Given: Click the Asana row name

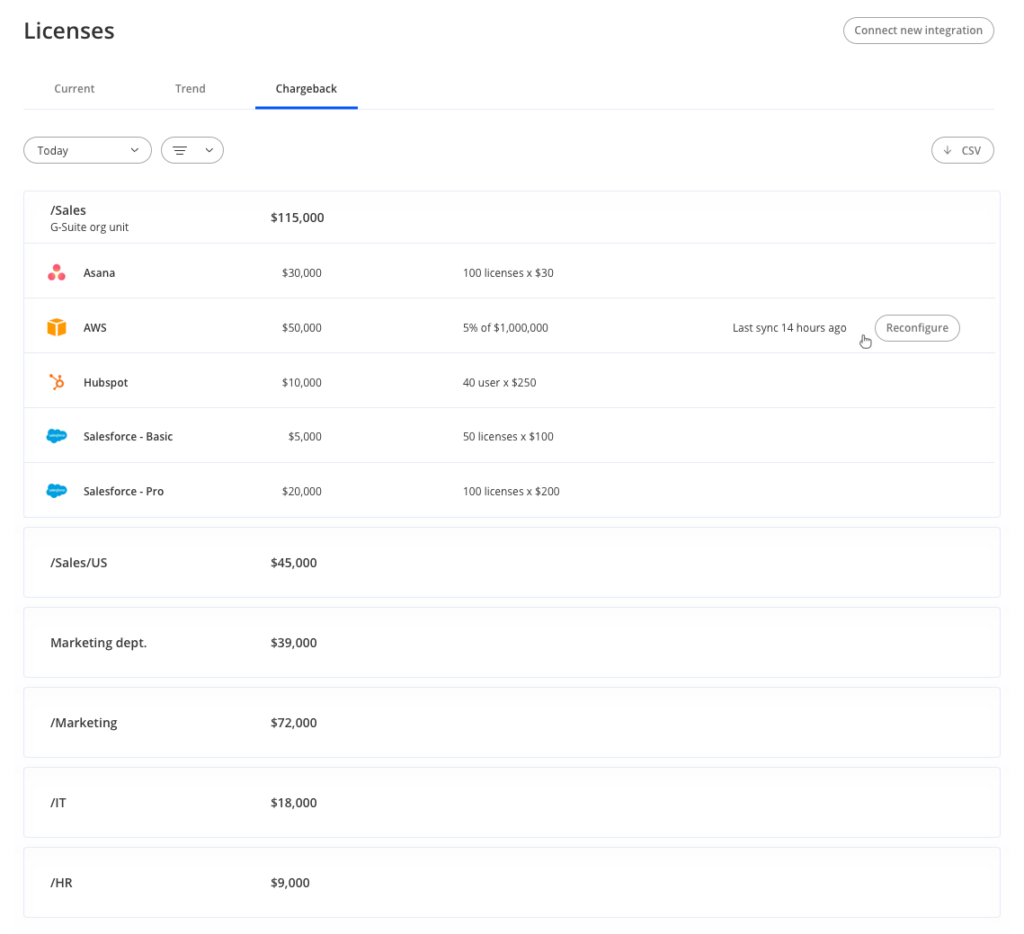Looking at the screenshot, I should [x=99, y=273].
